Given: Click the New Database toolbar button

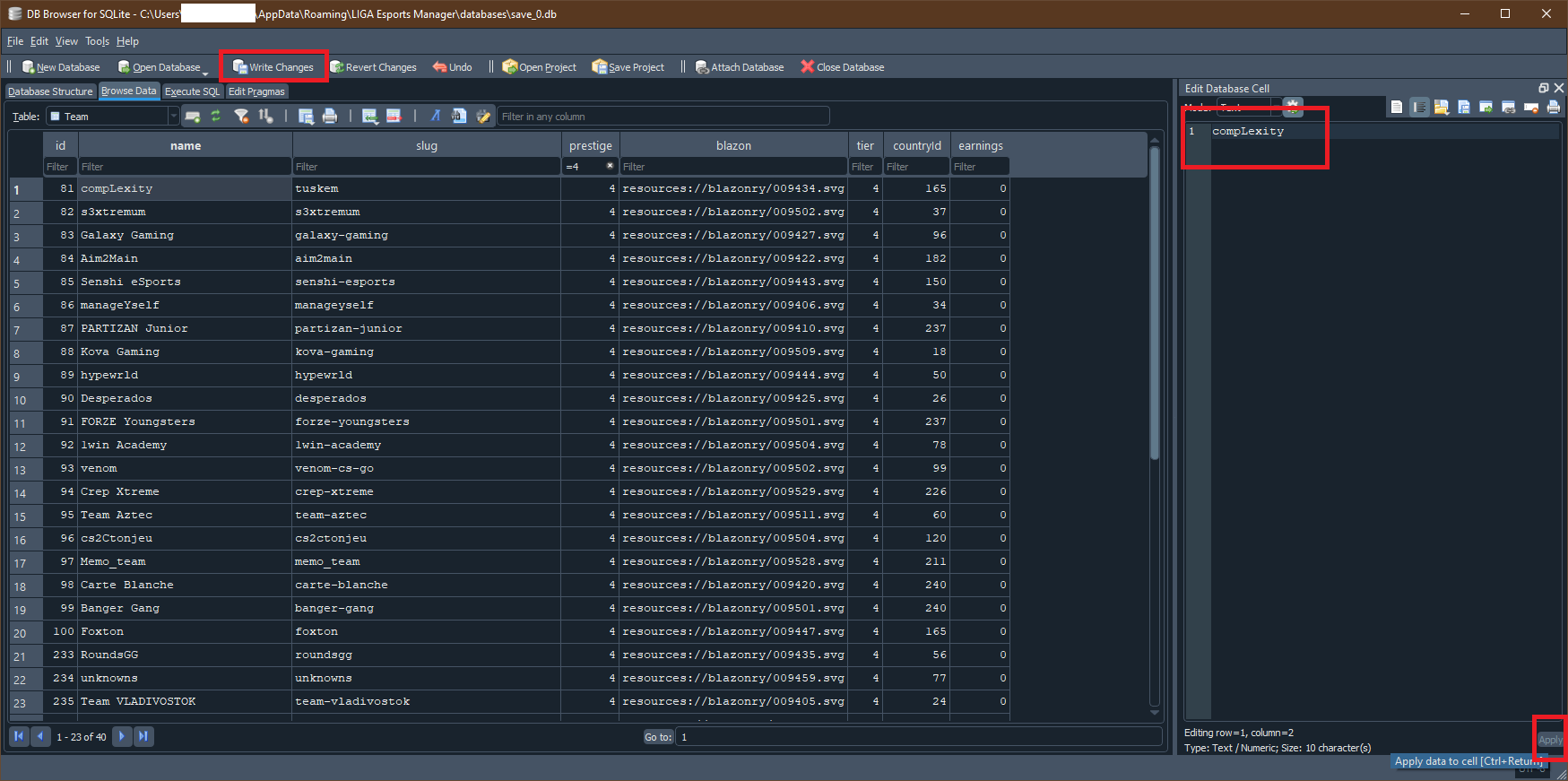Looking at the screenshot, I should pyautogui.click(x=61, y=67).
